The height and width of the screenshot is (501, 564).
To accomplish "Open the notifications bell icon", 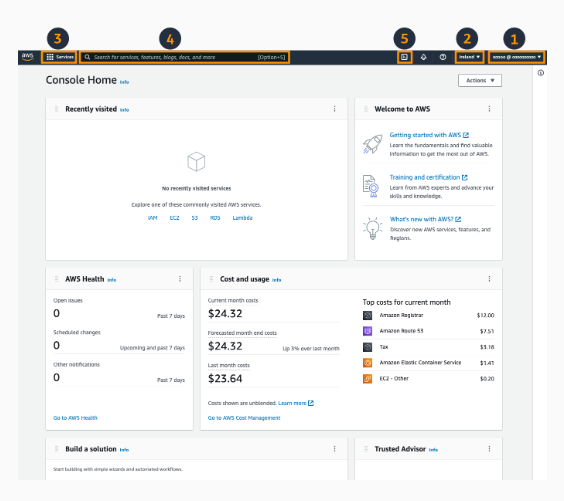I will (x=423, y=57).
